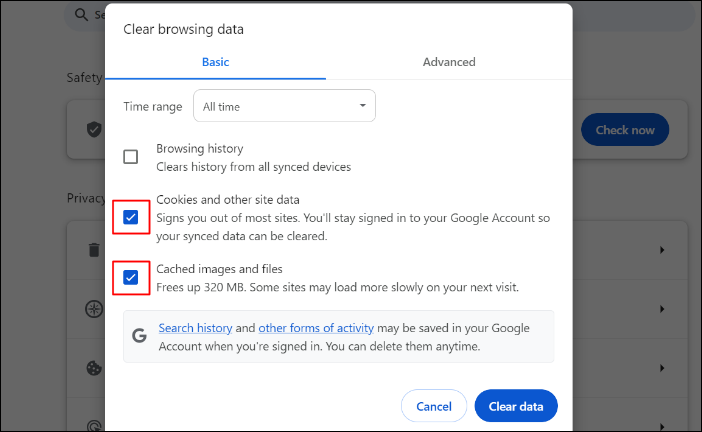The width and height of the screenshot is (702, 432).
Task: Switch to the Advanced tab
Action: coord(449,62)
